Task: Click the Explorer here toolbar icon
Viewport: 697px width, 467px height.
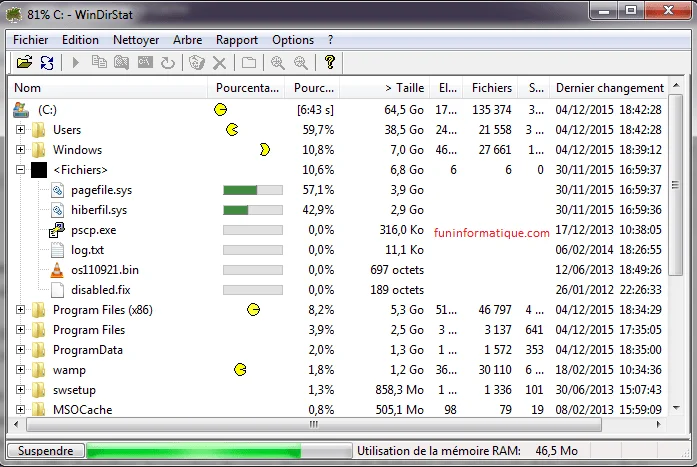Action: coord(121,63)
